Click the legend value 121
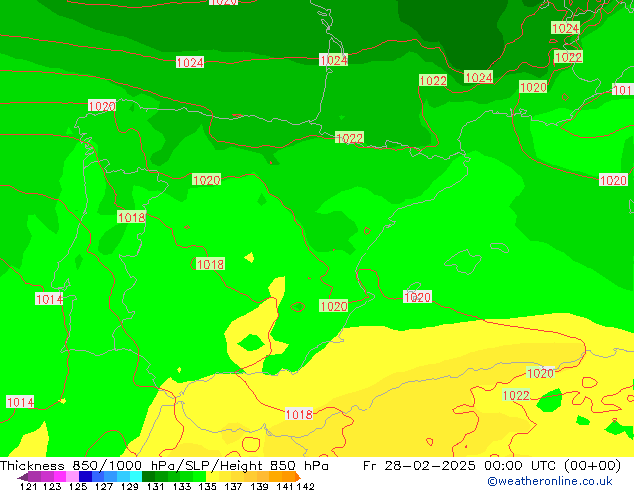The height and width of the screenshot is (490, 634). [27, 486]
